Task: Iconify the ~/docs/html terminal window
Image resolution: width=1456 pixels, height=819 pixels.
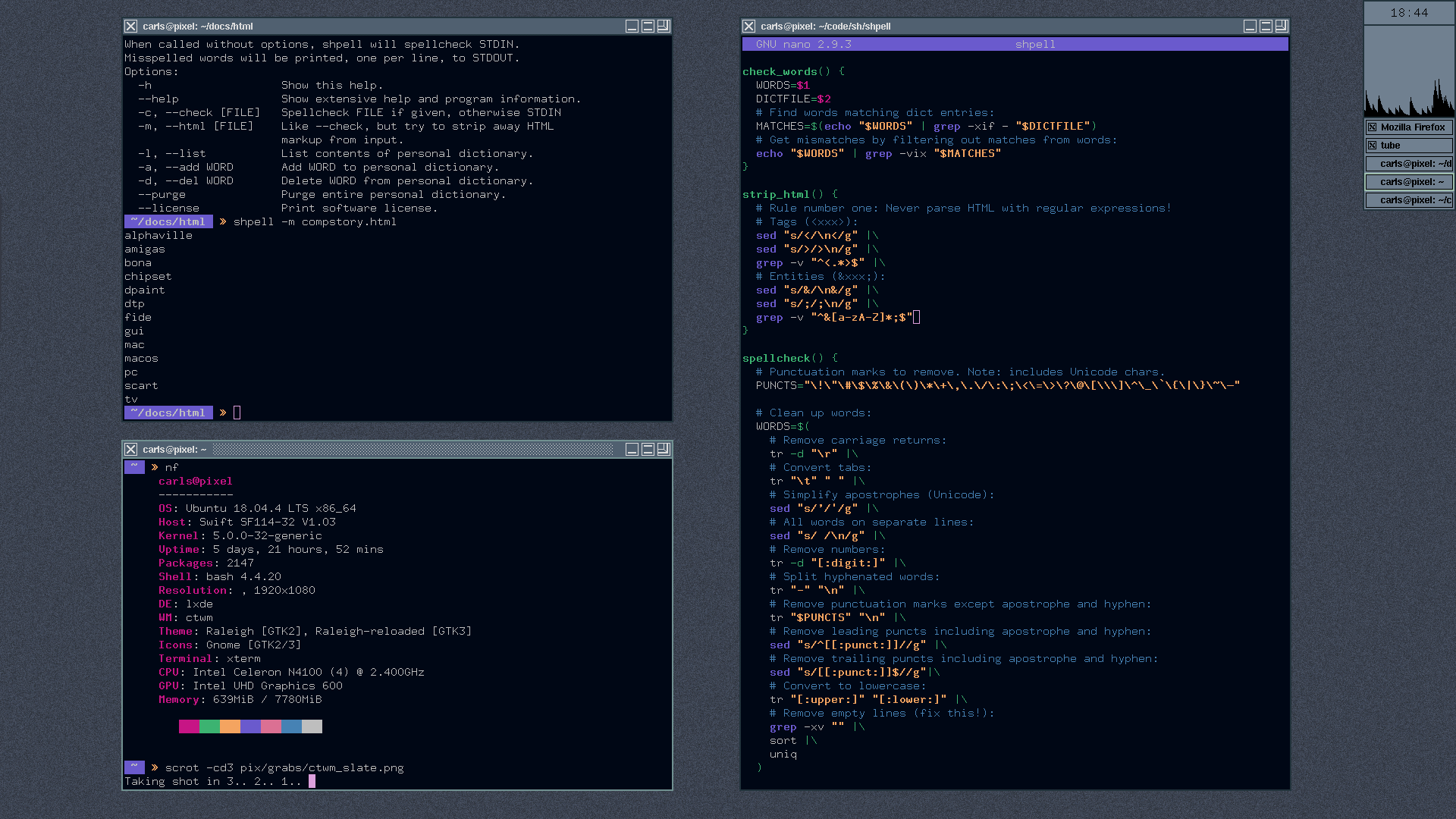Action: point(632,27)
